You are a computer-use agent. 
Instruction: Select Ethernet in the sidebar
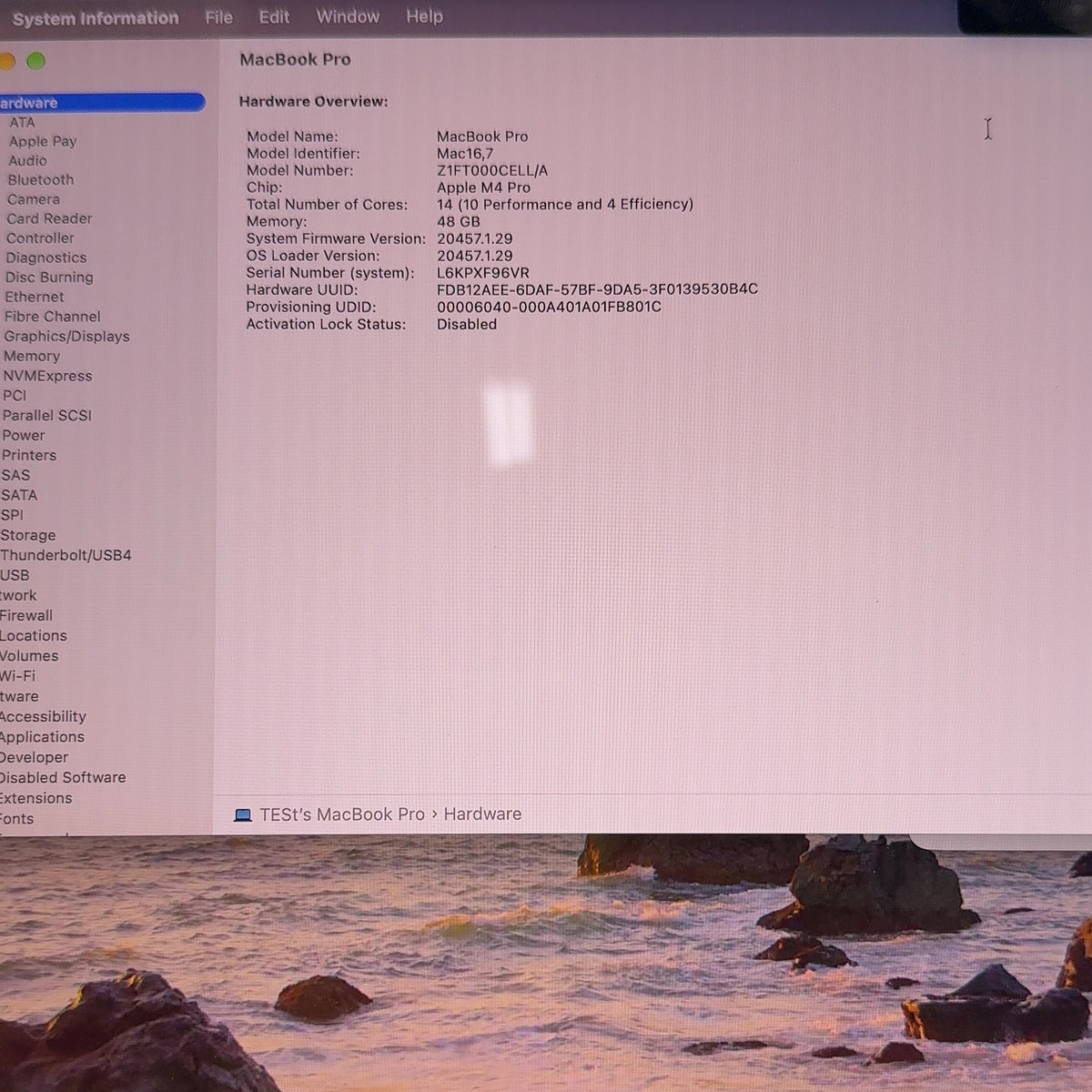(35, 297)
